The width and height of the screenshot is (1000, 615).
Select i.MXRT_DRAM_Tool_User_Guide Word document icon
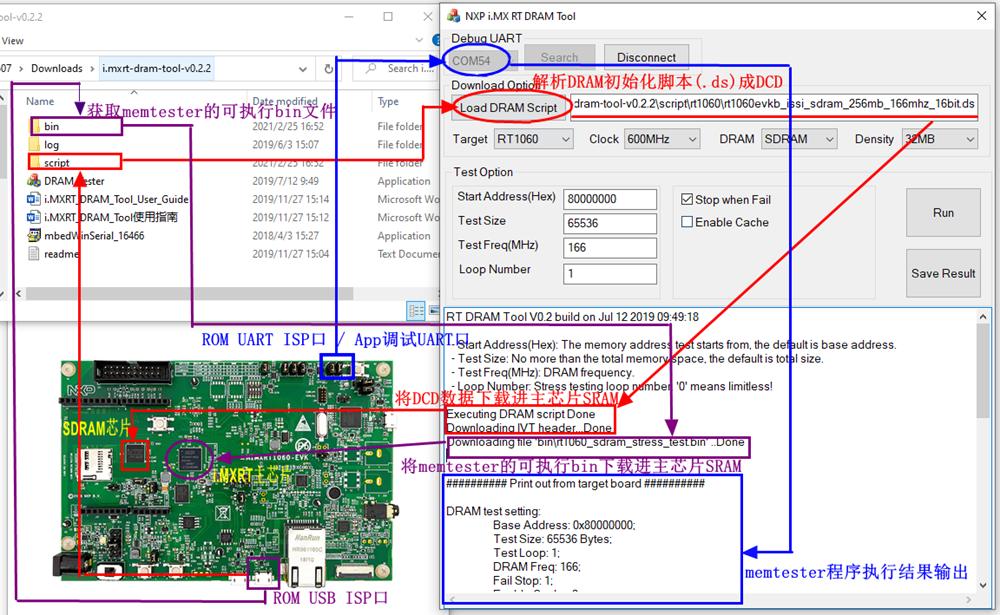(x=34, y=199)
